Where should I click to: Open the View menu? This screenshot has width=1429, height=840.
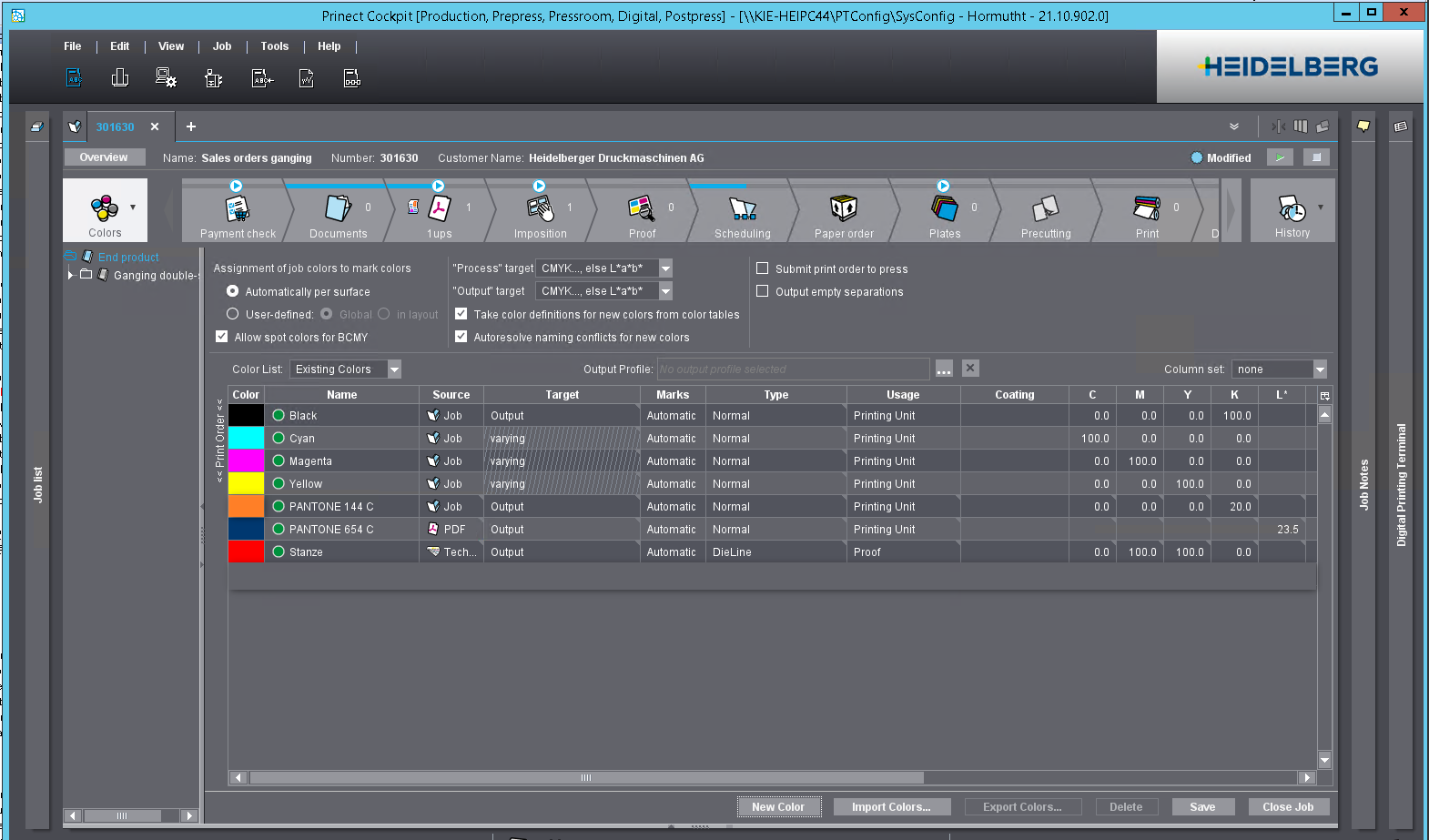171,46
